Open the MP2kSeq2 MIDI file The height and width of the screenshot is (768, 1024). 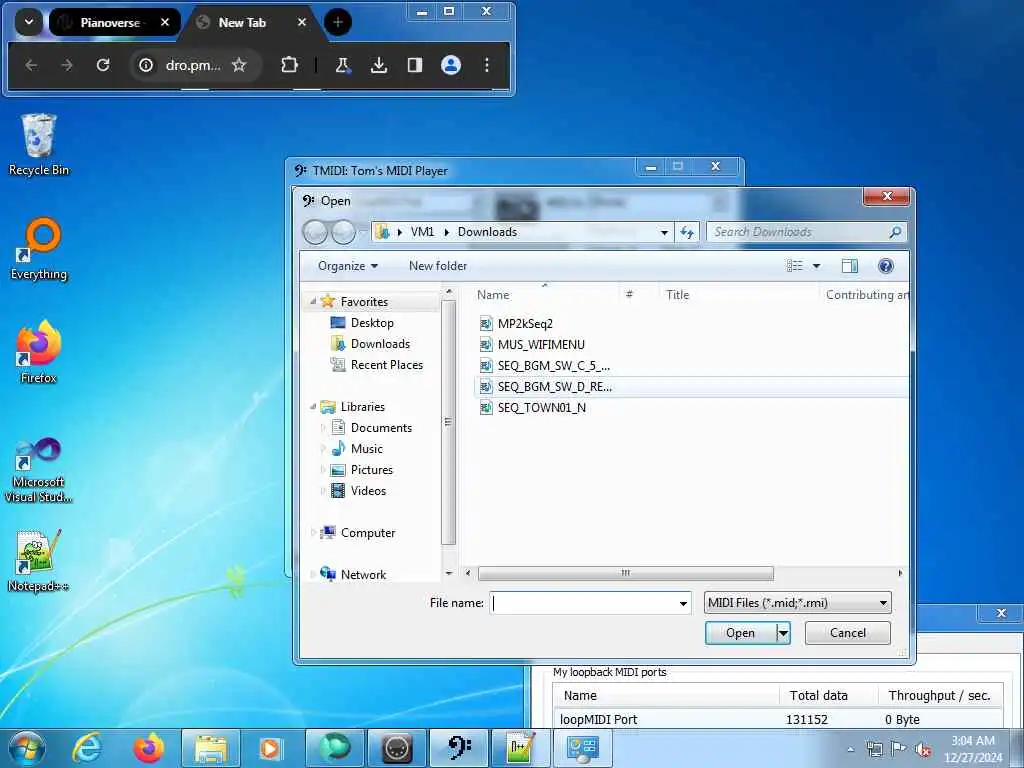click(x=525, y=324)
